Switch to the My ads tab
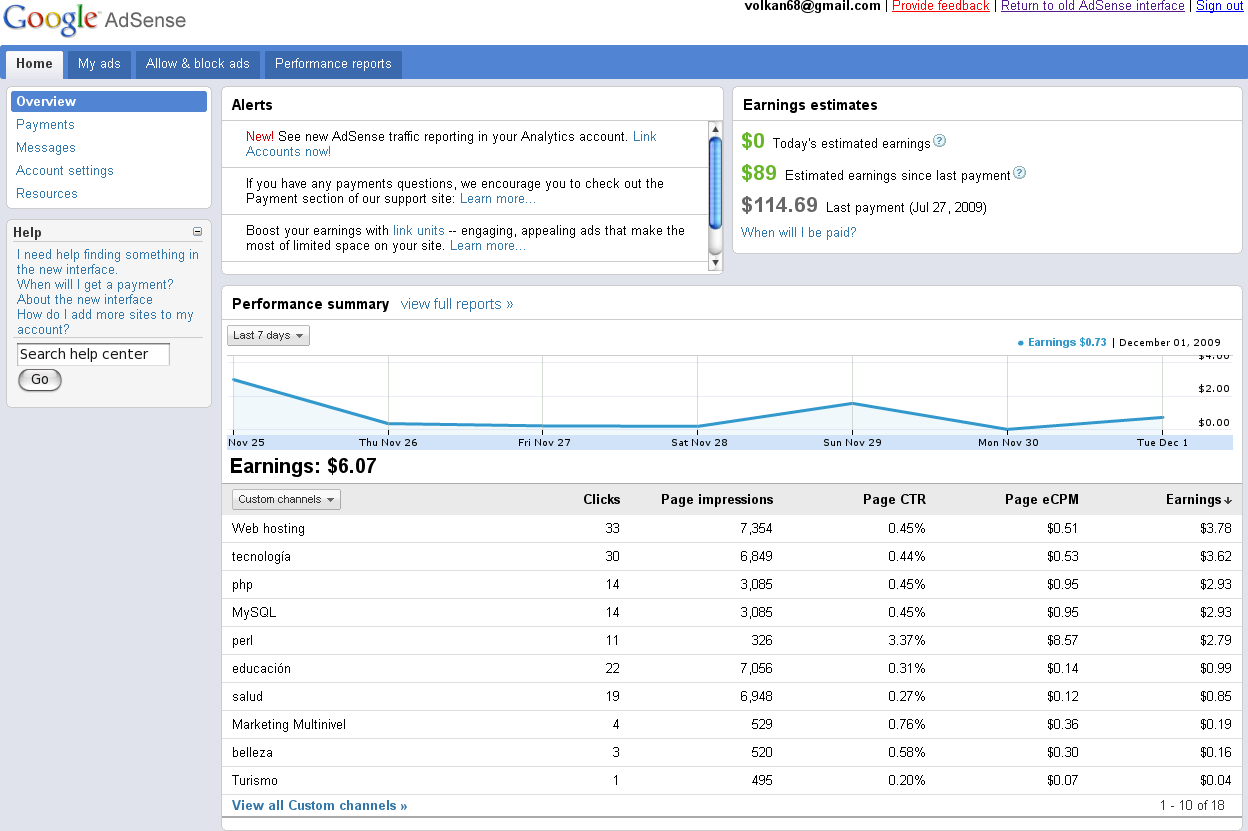The image size is (1248, 831). [99, 64]
